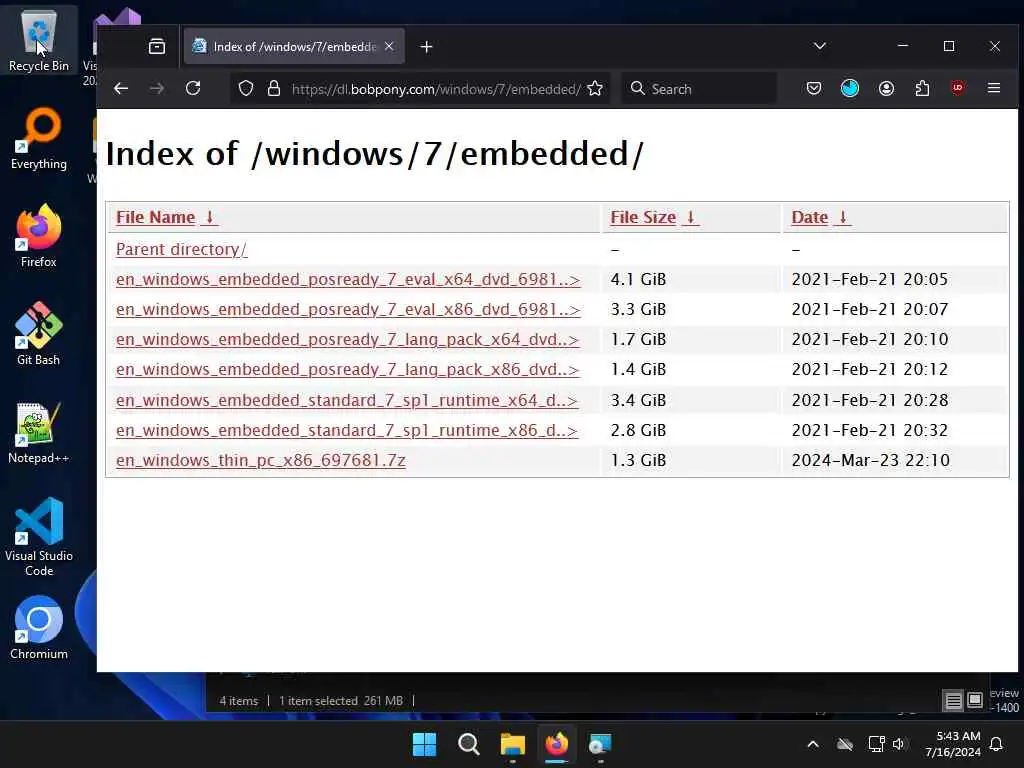Click the blue circular extension icon

pyautogui.click(x=850, y=88)
